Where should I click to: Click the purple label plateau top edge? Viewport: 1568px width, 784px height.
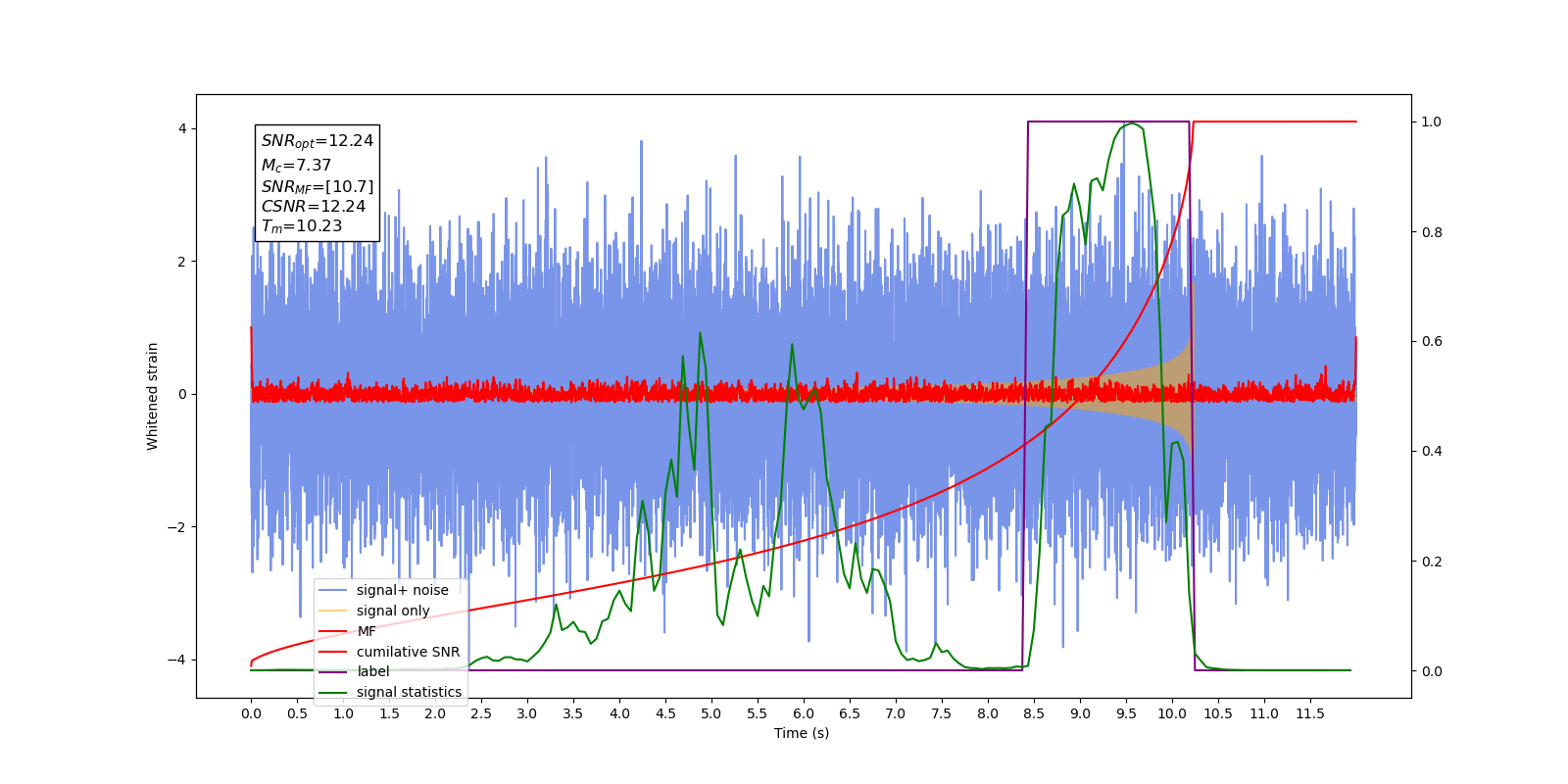point(1108,122)
